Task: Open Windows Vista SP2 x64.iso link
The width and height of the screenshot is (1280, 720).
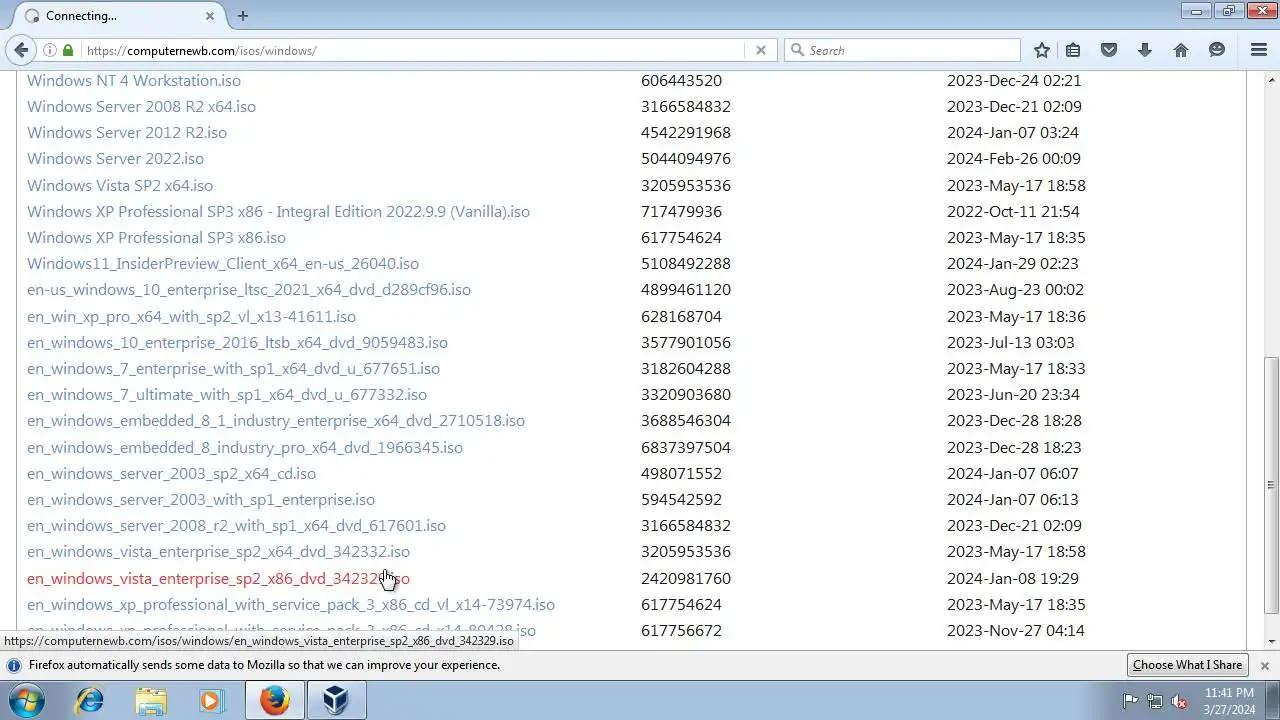Action: [x=120, y=185]
